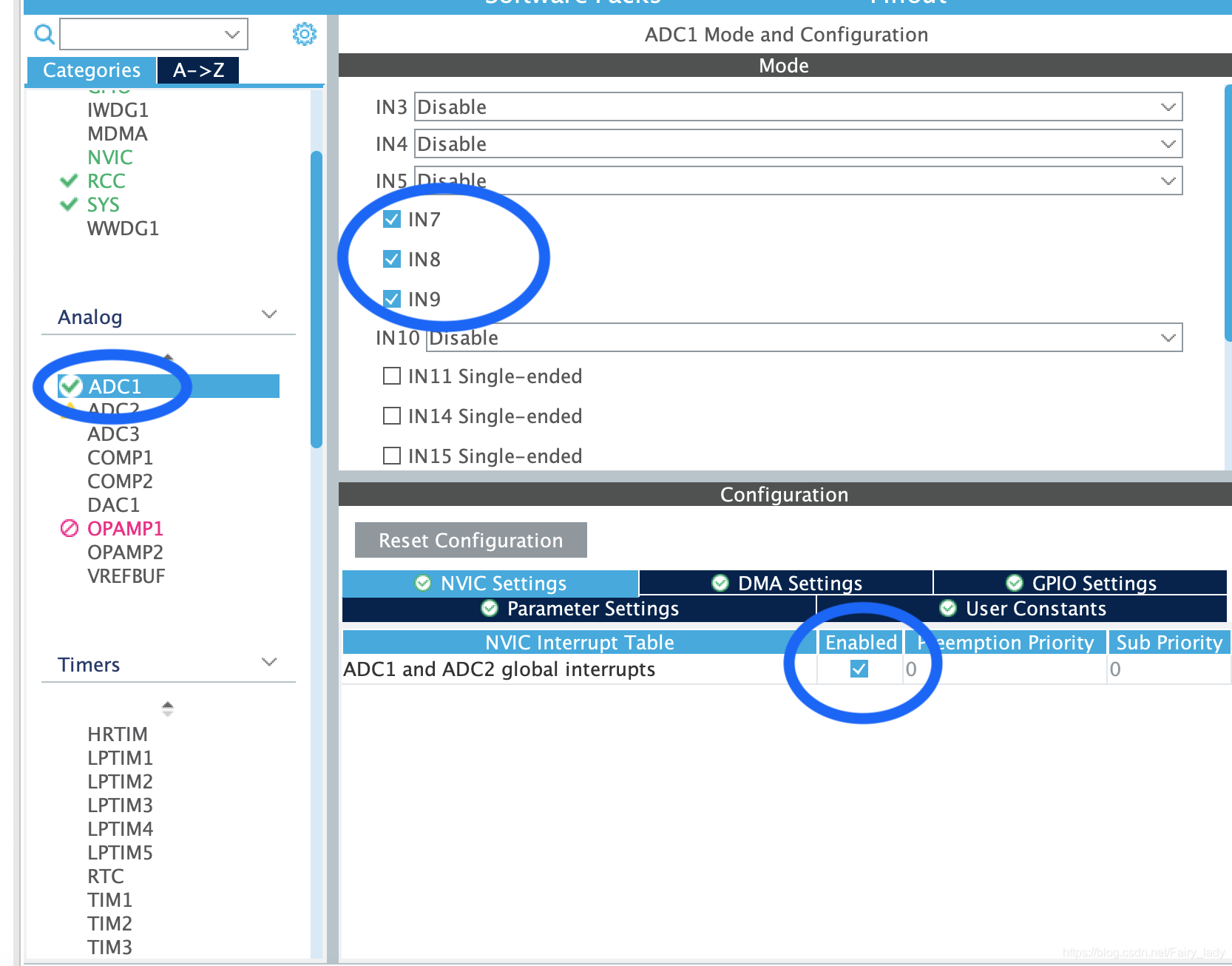
Task: Click the Sub Priority column header
Action: click(x=1169, y=642)
